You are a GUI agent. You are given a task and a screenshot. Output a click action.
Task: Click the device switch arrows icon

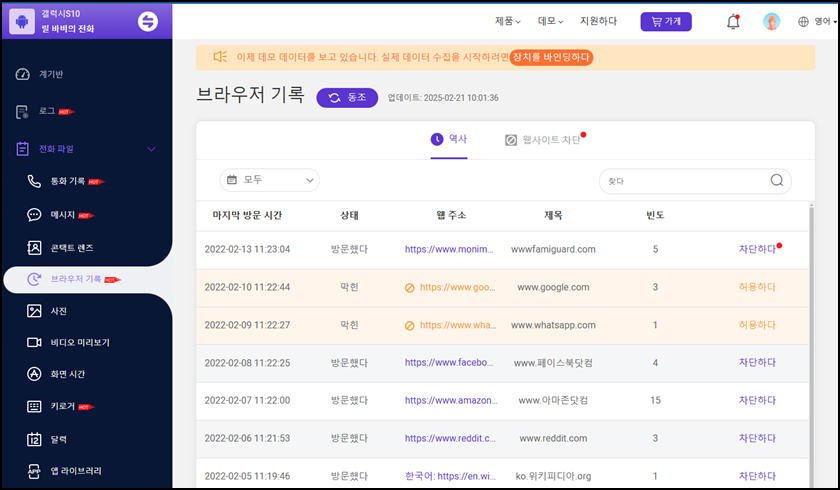click(x=148, y=21)
